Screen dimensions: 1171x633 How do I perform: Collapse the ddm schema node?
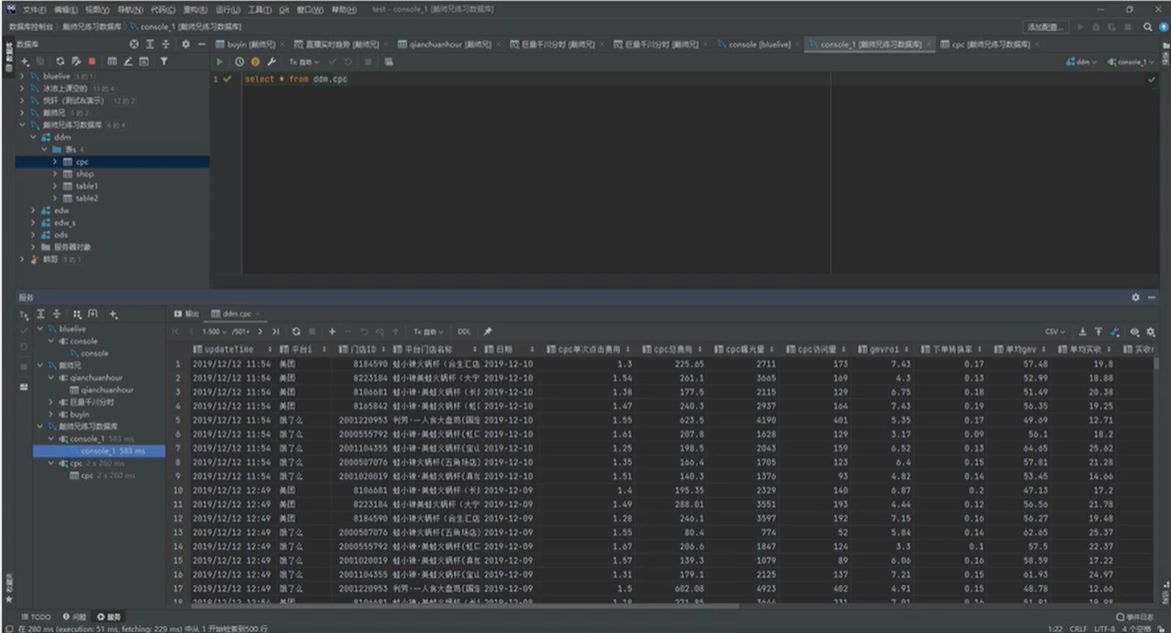click(x=33, y=137)
